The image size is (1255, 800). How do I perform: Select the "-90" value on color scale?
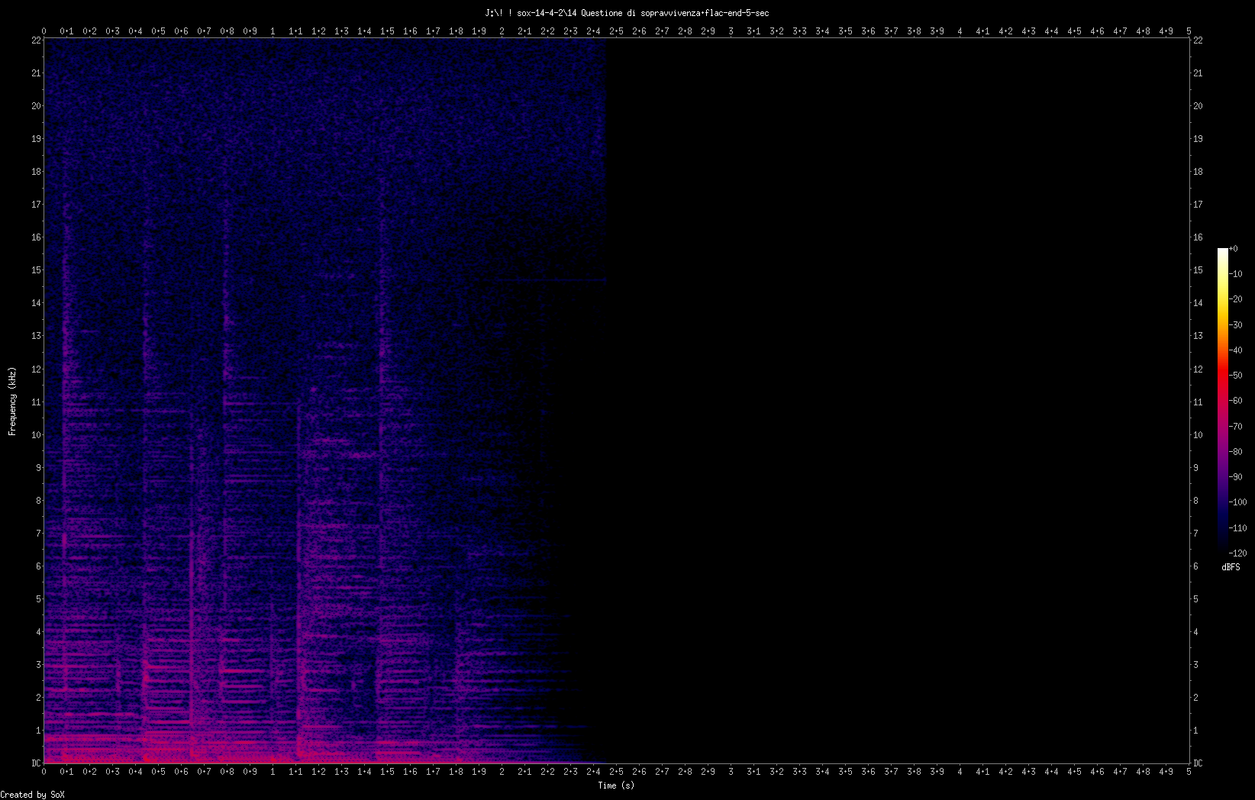[1236, 477]
